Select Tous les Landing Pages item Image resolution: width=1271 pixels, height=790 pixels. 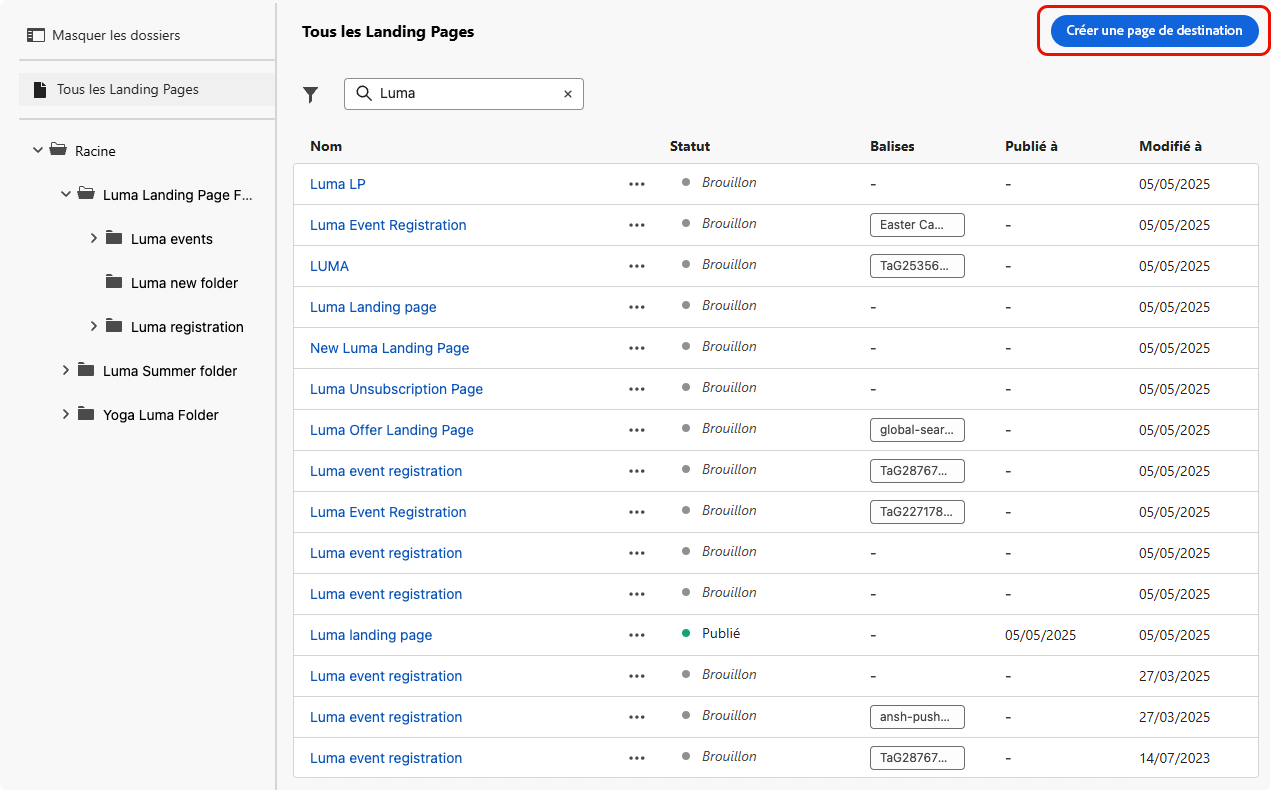(x=127, y=89)
